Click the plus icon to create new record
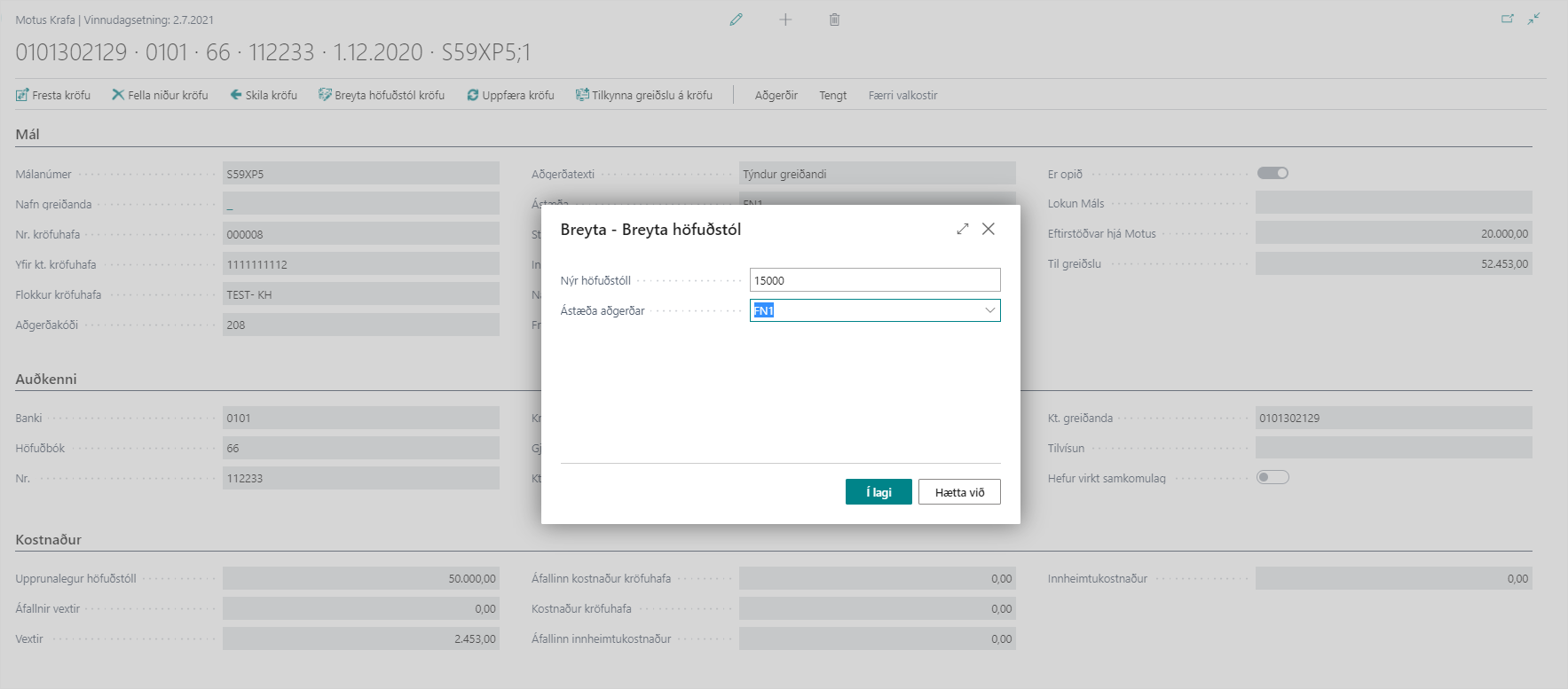 785,20
